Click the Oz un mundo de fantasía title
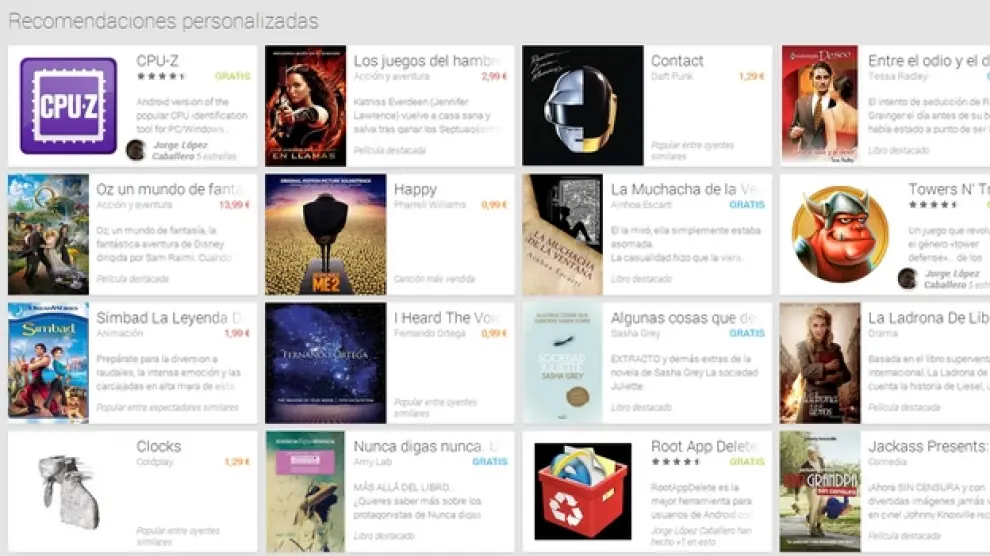Viewport: 990px width, 556px height. click(x=170, y=189)
